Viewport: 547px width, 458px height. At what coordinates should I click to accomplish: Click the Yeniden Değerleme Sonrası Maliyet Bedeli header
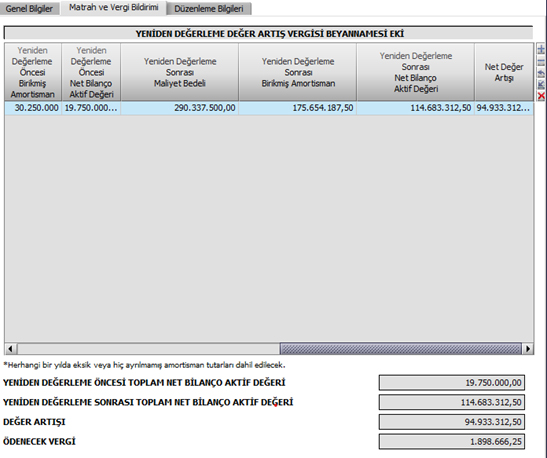click(x=180, y=72)
